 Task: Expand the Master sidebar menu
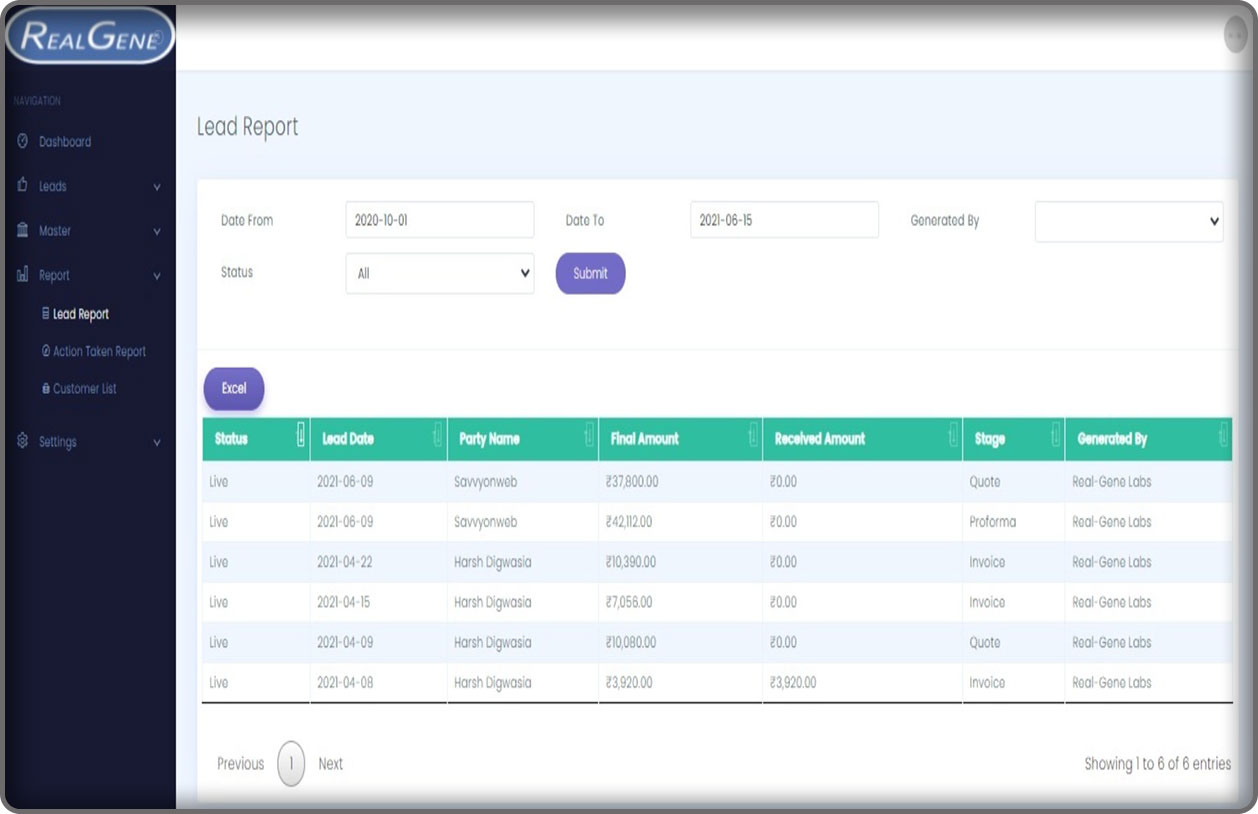pyautogui.click(x=156, y=231)
